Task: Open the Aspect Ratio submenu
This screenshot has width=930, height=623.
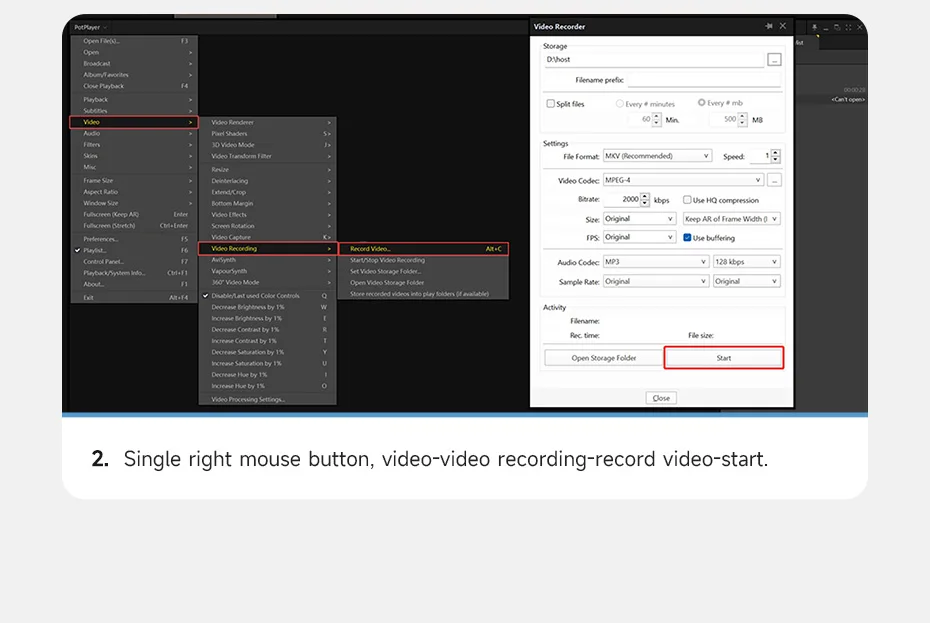Action: point(134,192)
